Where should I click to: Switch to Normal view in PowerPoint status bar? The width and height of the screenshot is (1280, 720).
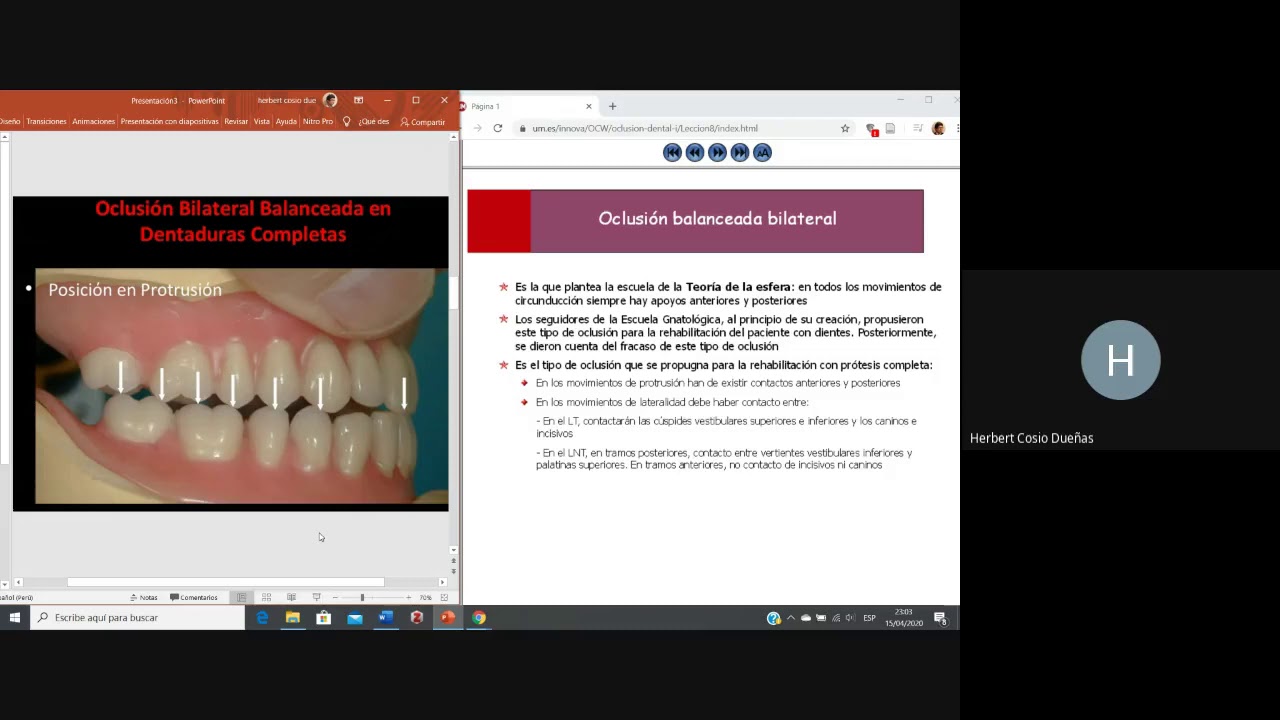coord(241,597)
